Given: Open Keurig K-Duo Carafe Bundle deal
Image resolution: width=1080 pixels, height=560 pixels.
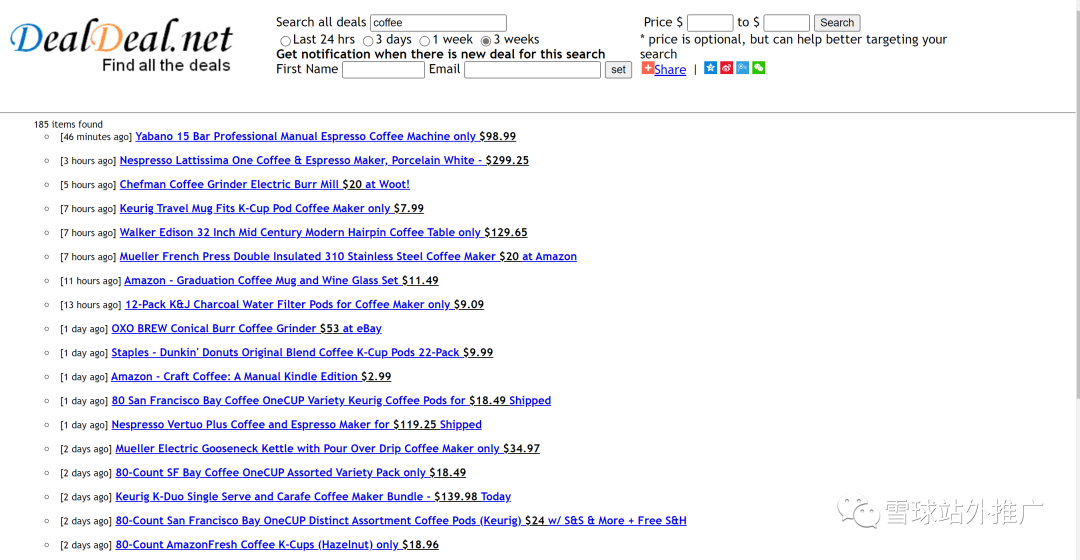Looking at the screenshot, I should tap(313, 497).
